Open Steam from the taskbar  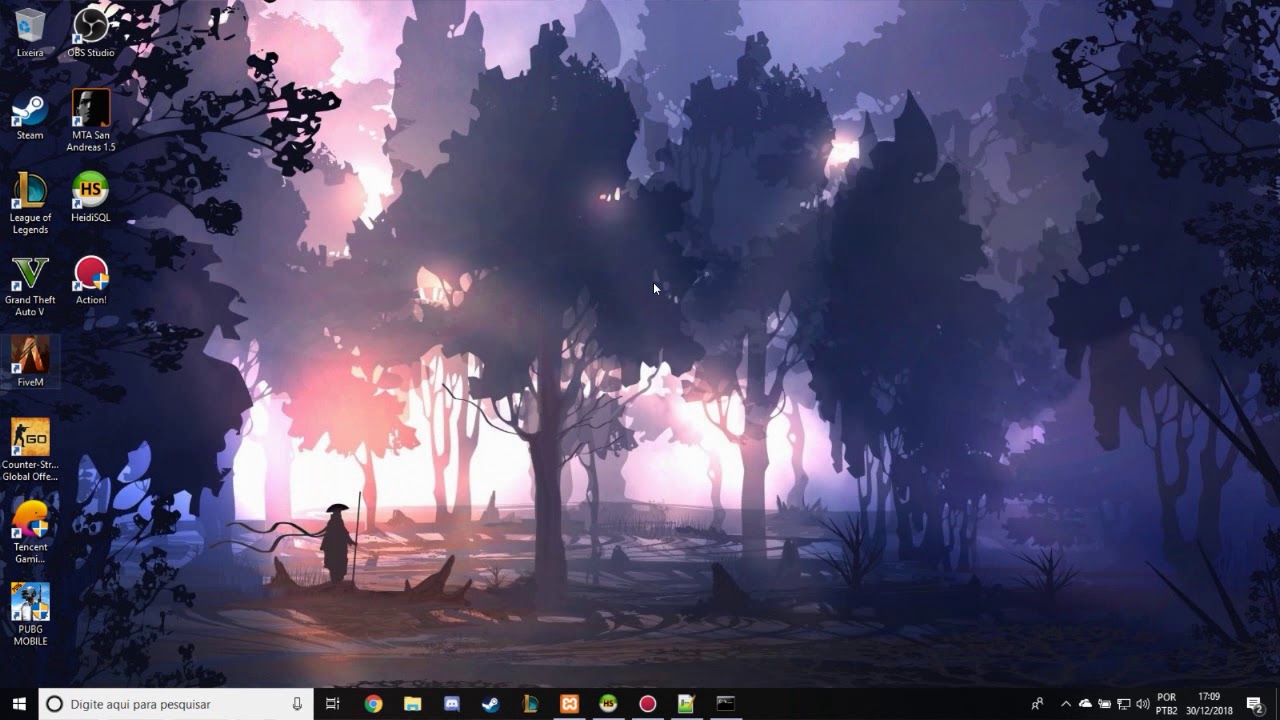point(490,704)
